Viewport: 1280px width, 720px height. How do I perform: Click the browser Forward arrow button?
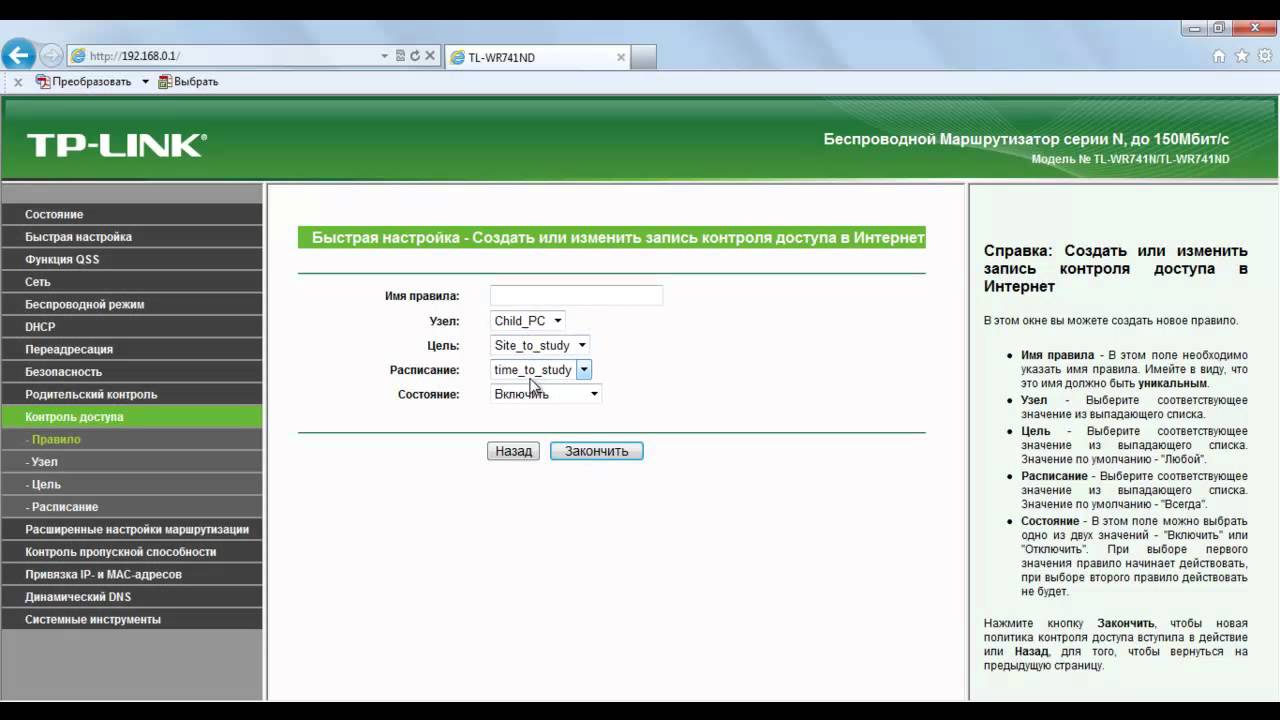51,56
